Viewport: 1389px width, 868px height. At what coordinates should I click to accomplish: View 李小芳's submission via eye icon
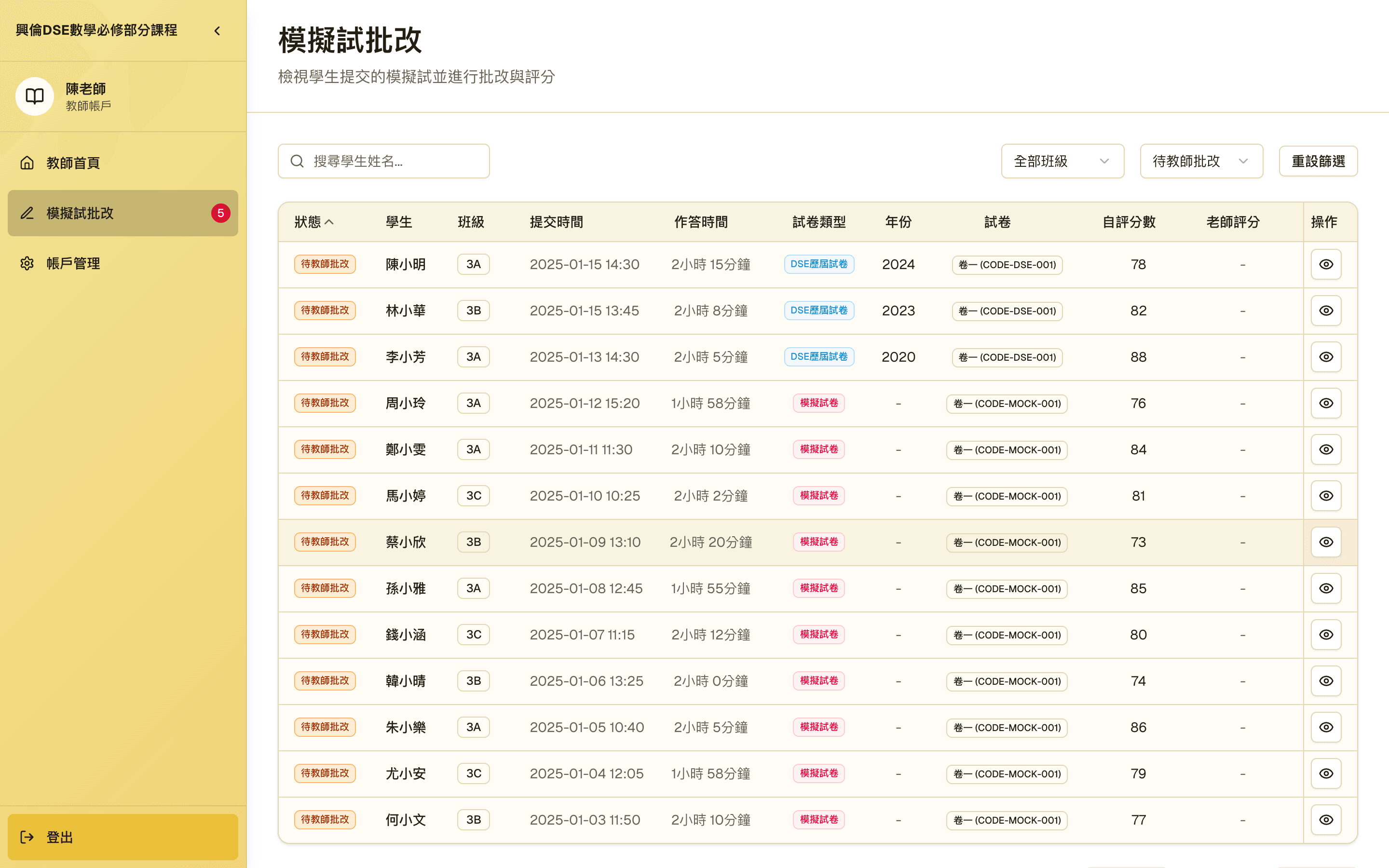(1326, 357)
